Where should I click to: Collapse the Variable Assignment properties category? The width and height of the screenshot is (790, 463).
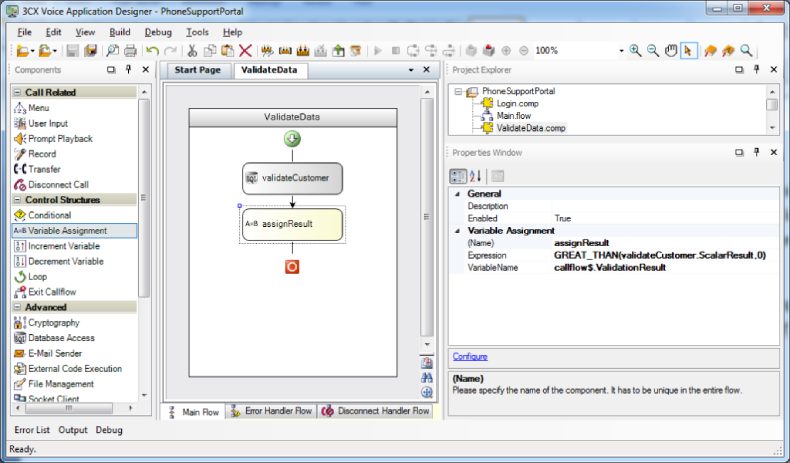click(458, 230)
